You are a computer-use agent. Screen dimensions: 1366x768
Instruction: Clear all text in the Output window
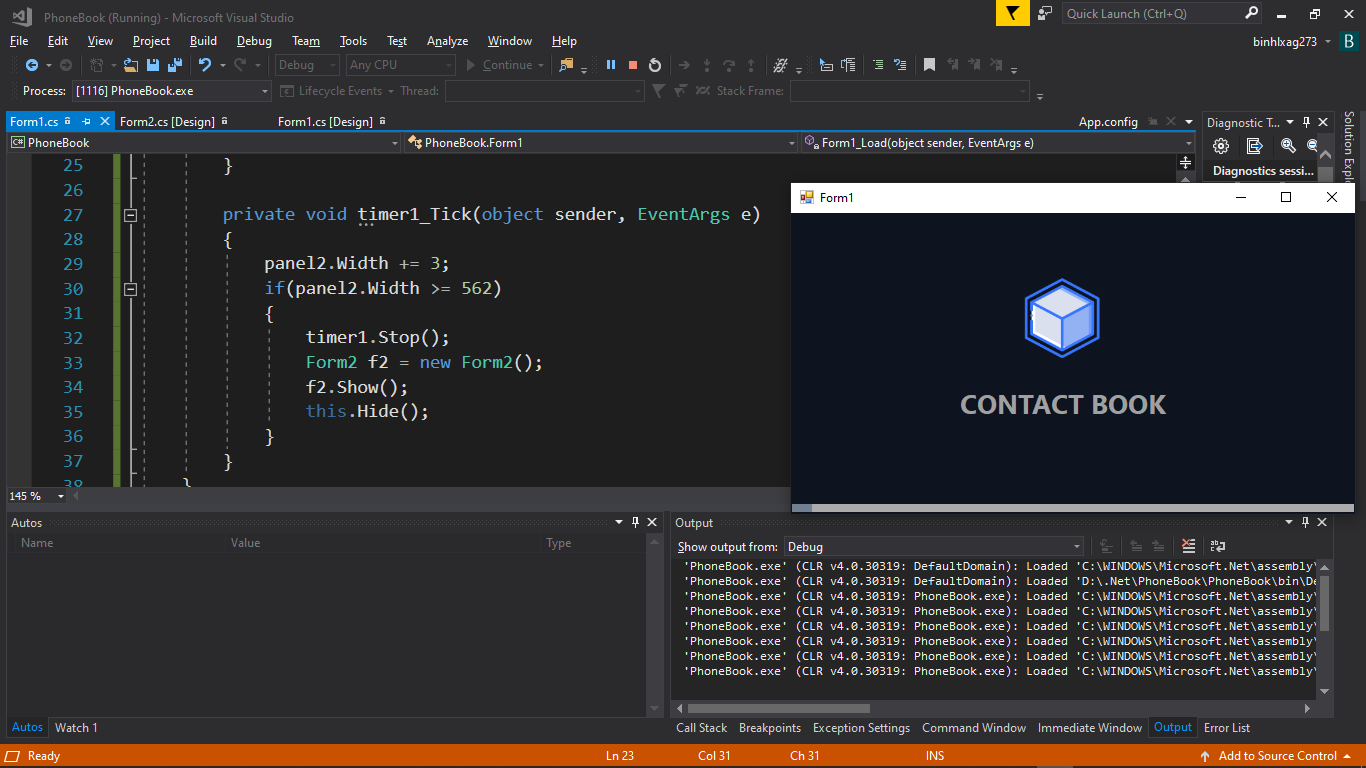coord(1188,546)
